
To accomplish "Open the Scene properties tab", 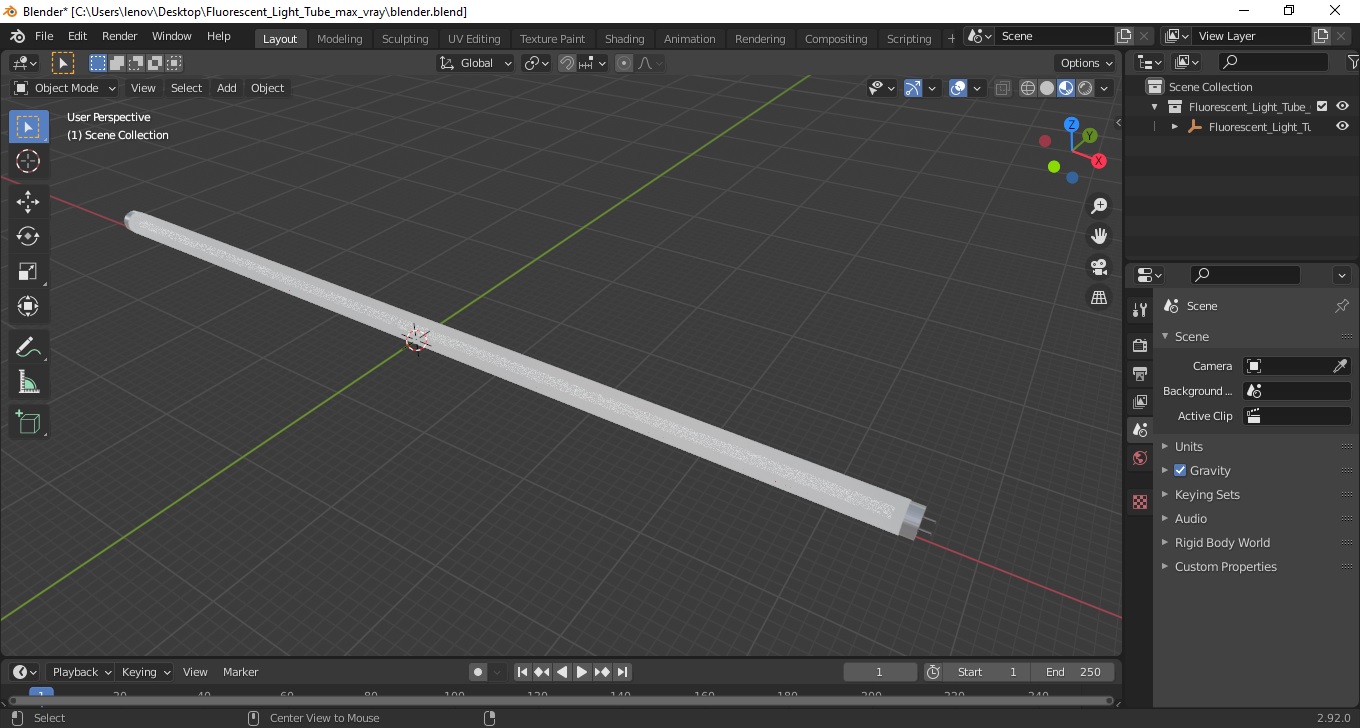I will tap(1140, 430).
